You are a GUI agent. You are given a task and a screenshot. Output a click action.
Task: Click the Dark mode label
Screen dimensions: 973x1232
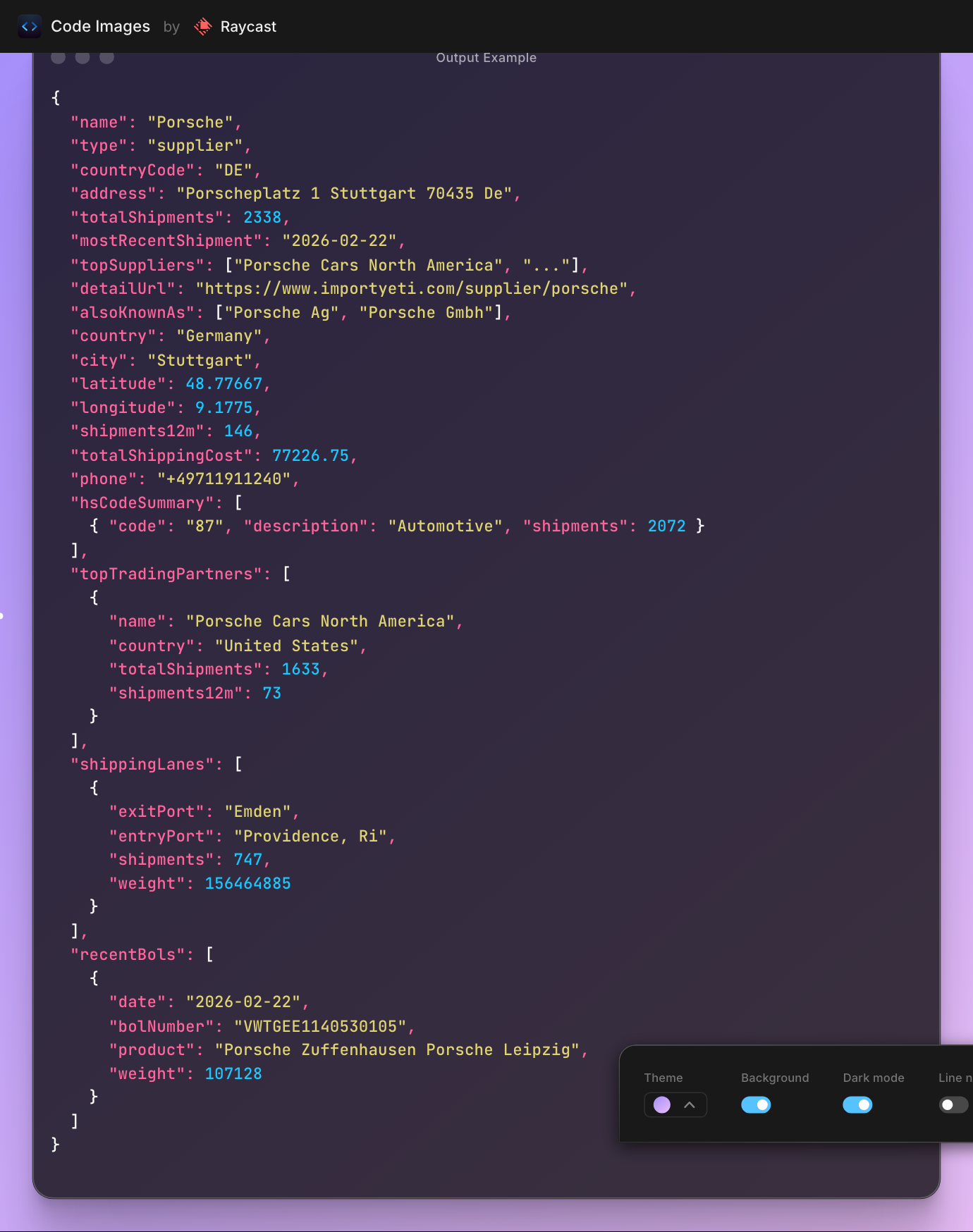click(x=874, y=1078)
